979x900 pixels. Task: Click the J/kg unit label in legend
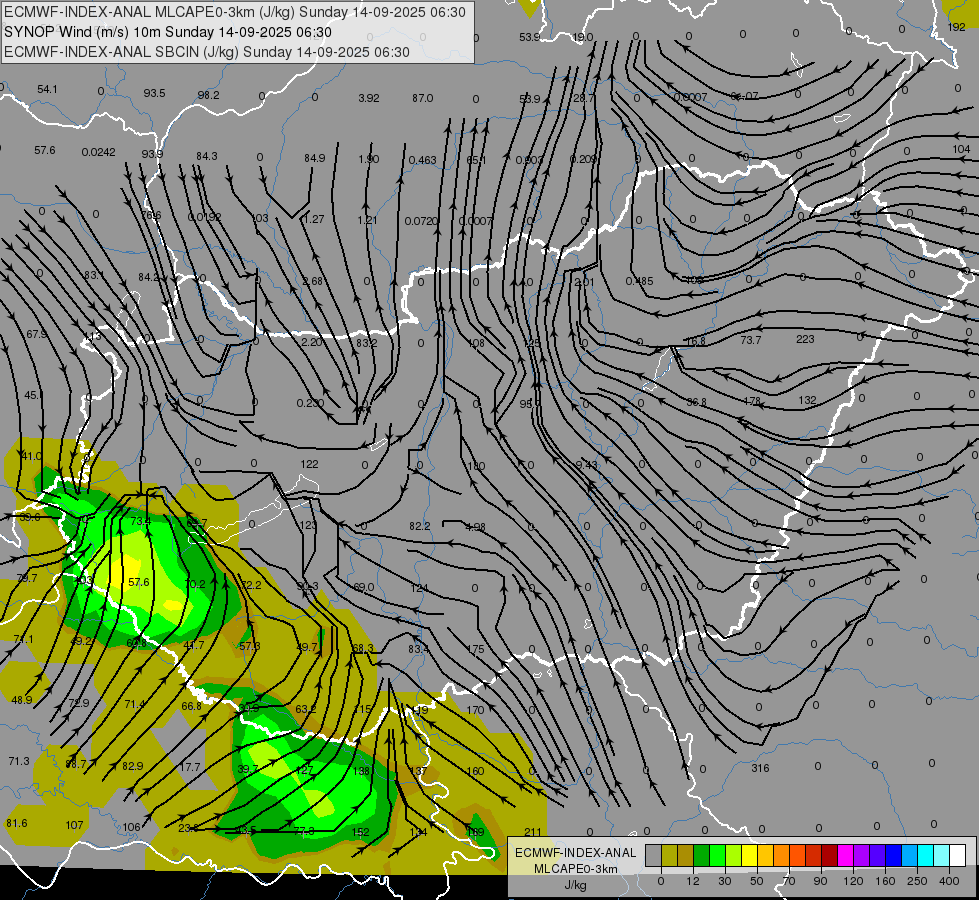point(576,885)
